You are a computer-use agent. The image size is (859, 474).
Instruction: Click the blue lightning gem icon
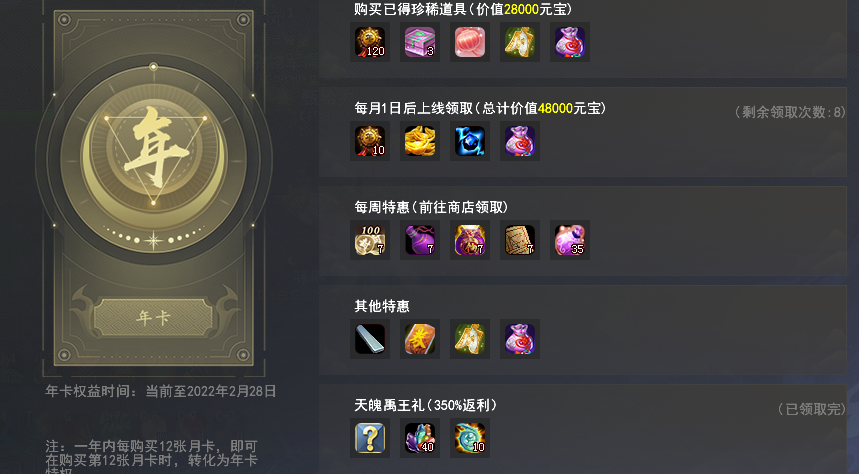pos(469,141)
